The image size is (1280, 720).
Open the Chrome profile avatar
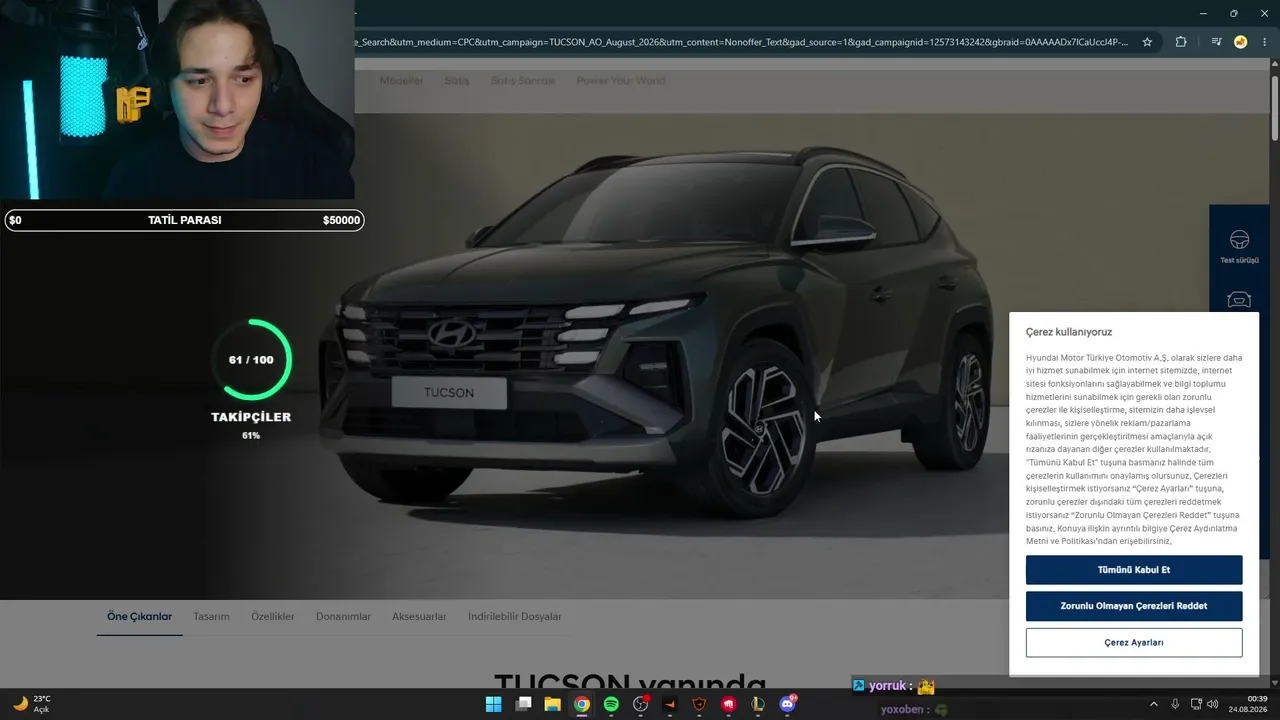[1240, 42]
